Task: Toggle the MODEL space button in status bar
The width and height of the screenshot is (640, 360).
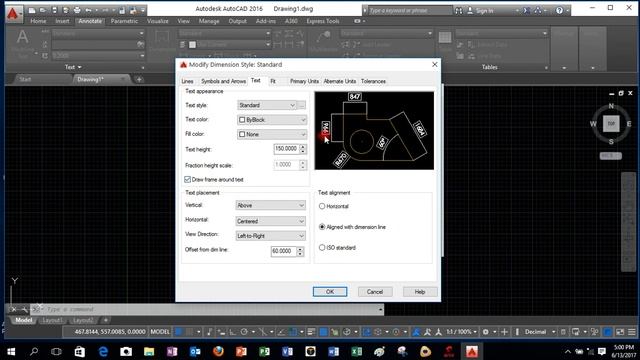Action: click(x=160, y=332)
